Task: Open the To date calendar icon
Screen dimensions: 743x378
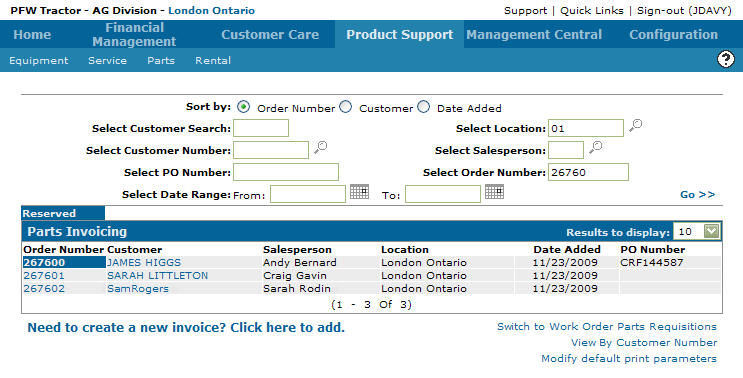Action: pyautogui.click(x=494, y=192)
